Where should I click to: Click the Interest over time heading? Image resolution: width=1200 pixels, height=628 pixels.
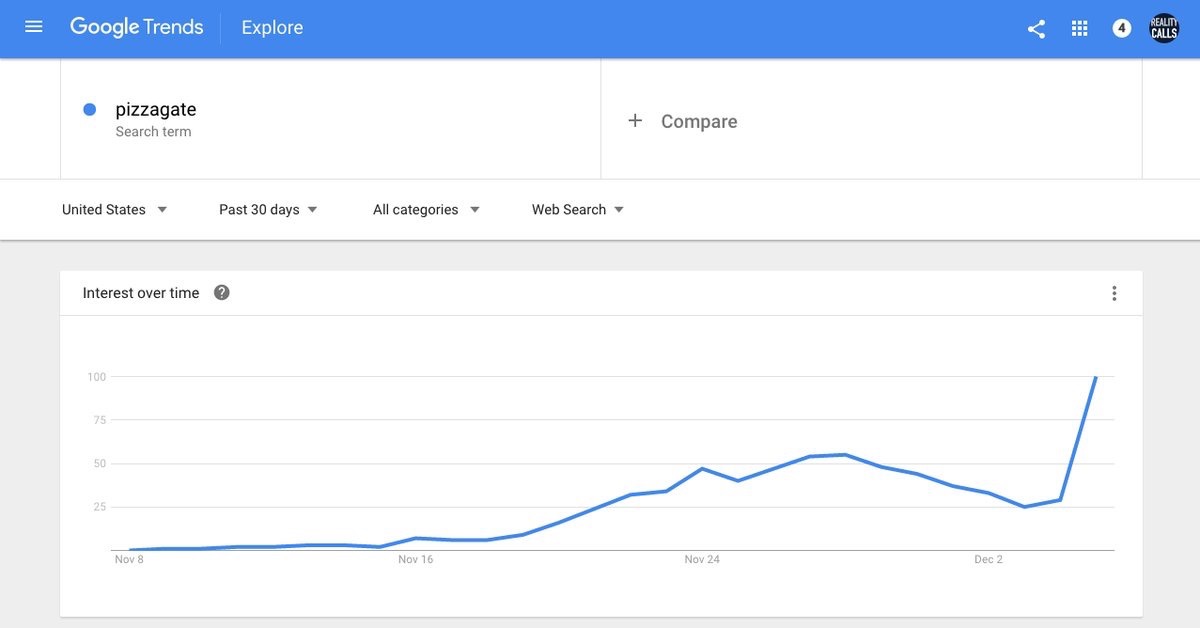point(141,293)
